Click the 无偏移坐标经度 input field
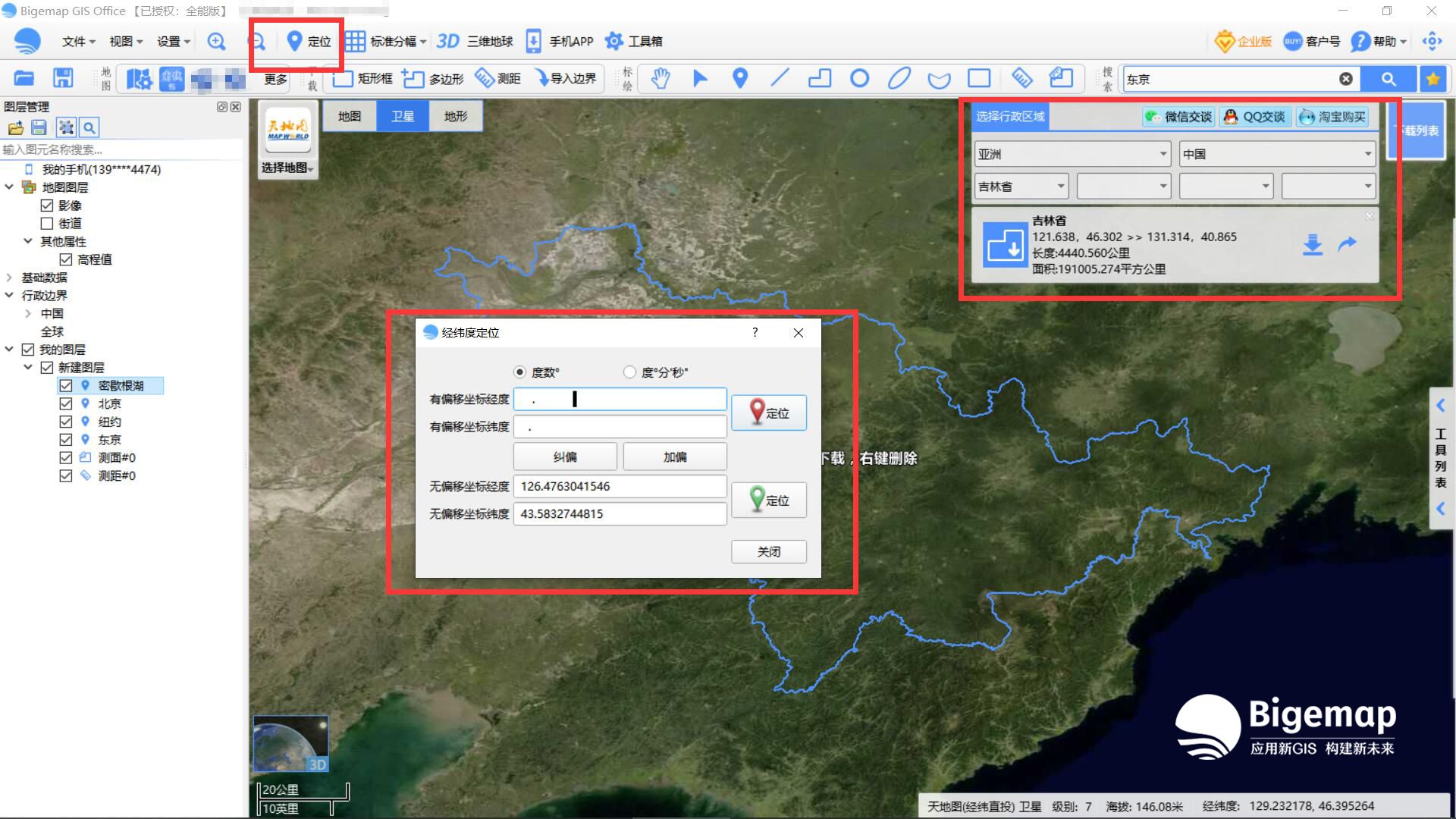 (x=620, y=487)
